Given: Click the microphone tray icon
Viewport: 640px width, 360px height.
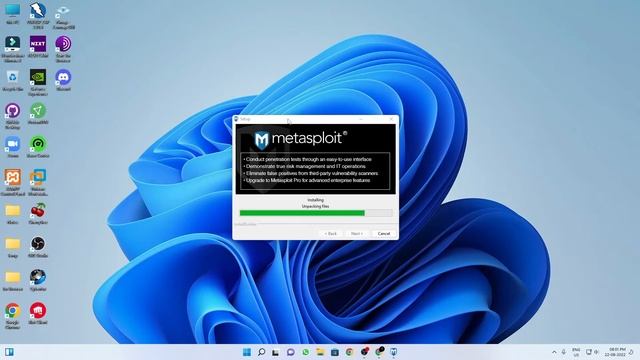Looking at the screenshot, I should pos(564,352).
